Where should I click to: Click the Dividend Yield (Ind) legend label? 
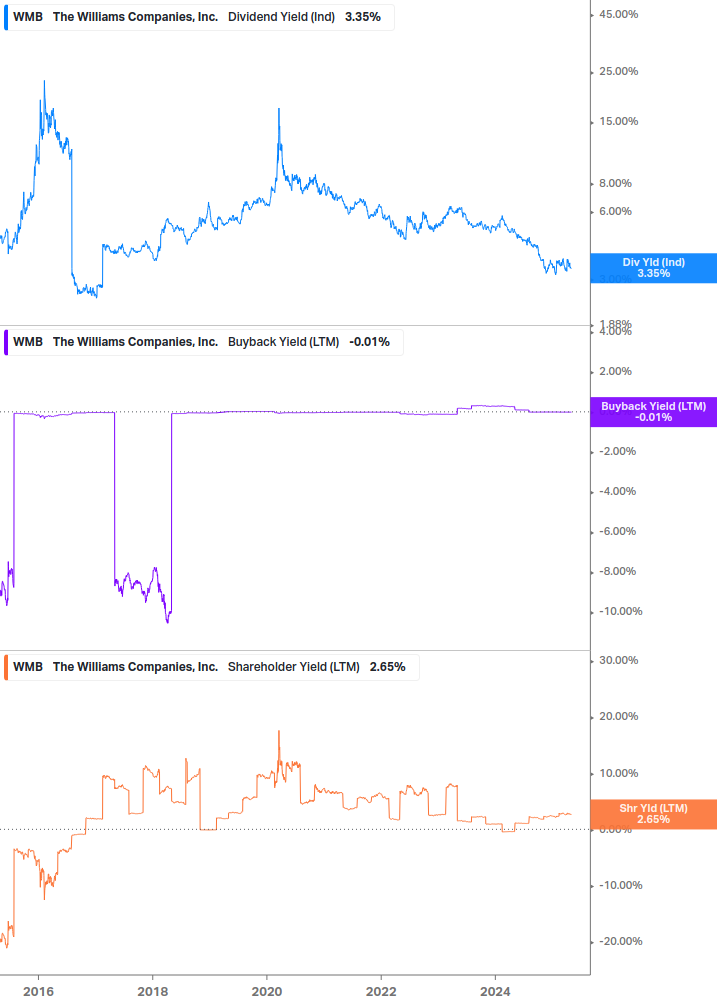pos(281,17)
